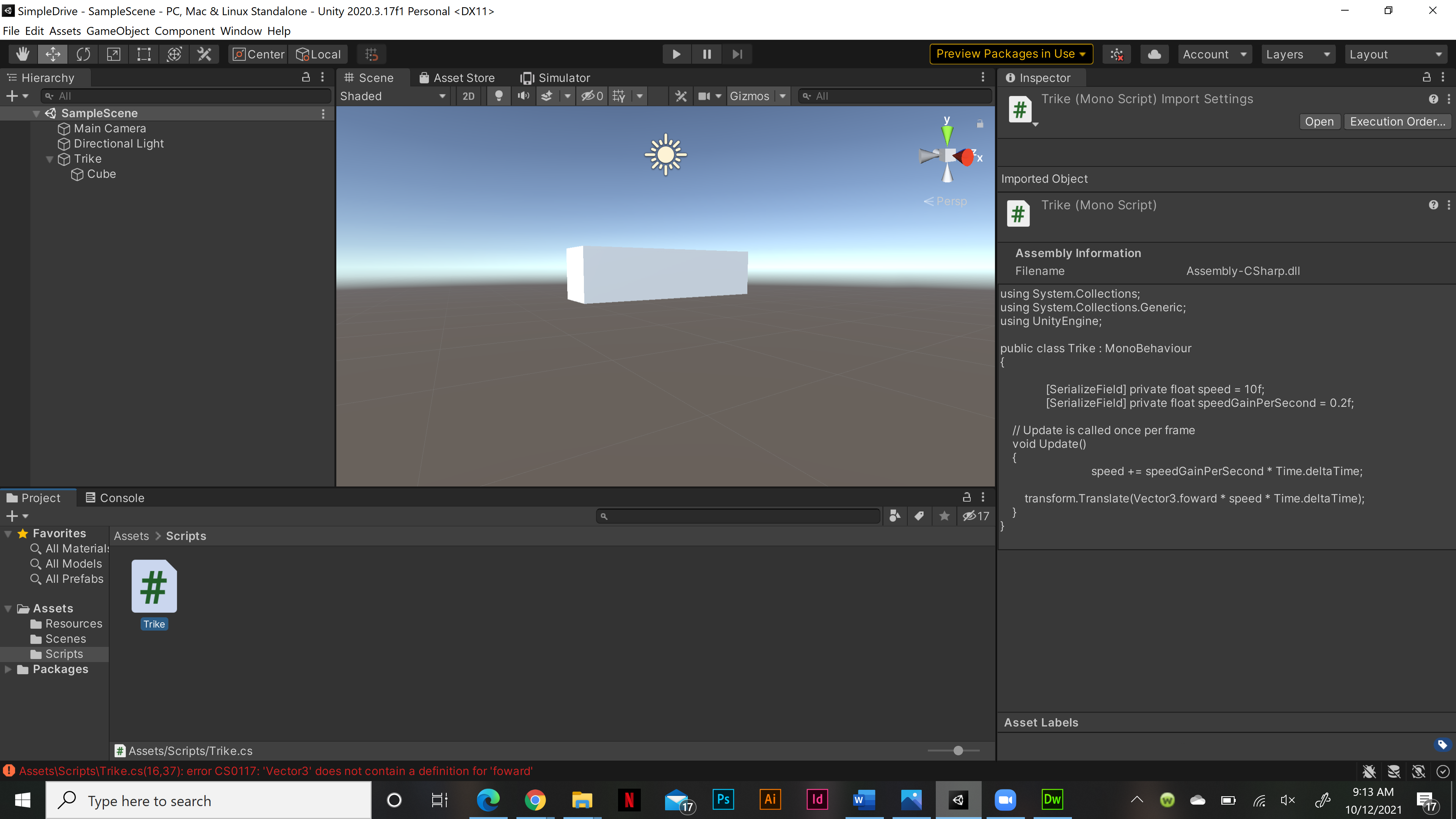The height and width of the screenshot is (819, 1456).
Task: Open Preview Packages in Use dropdown
Action: pos(1011,54)
